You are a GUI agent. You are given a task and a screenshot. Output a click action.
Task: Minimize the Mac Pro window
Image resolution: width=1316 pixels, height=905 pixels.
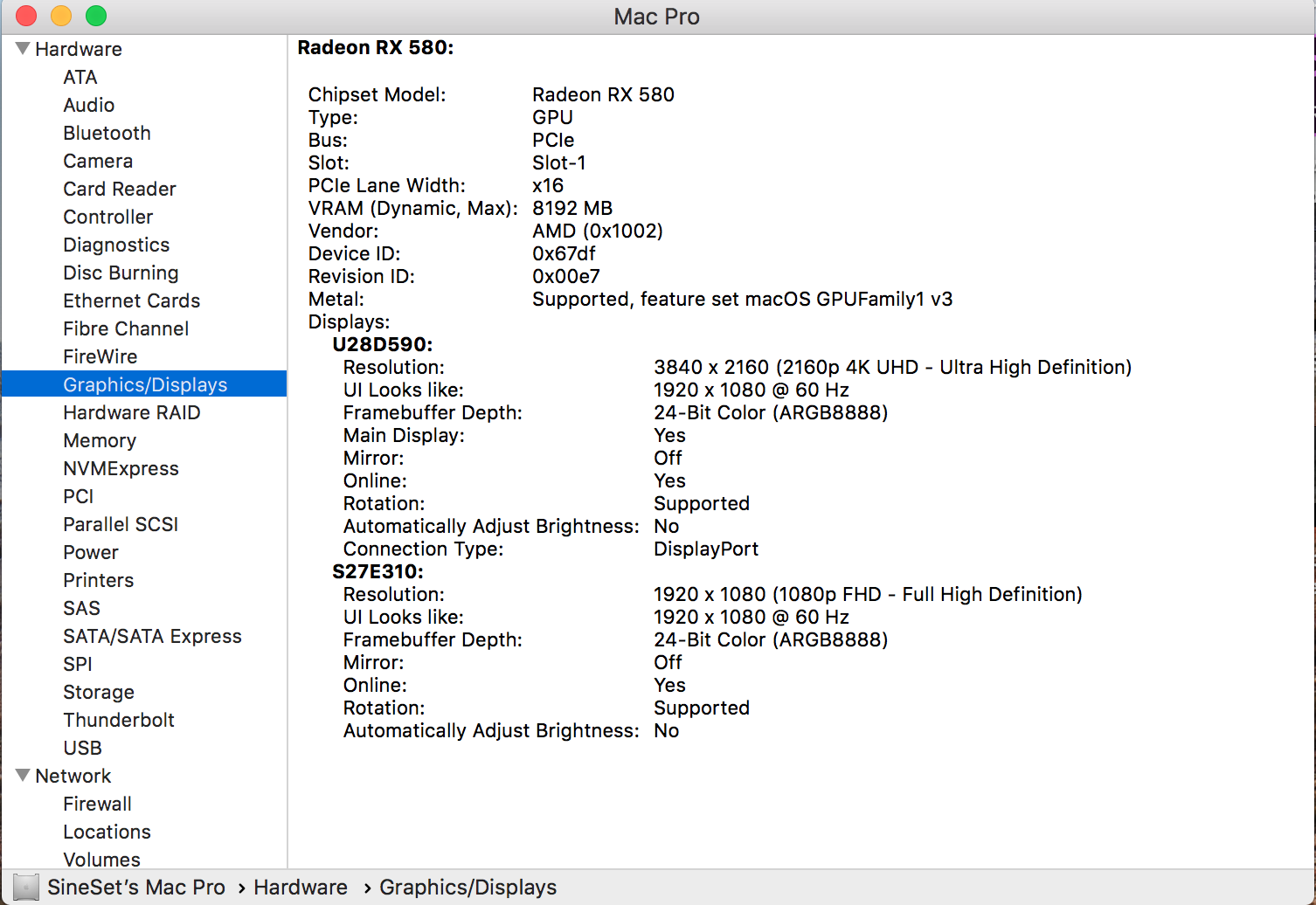pos(61,16)
